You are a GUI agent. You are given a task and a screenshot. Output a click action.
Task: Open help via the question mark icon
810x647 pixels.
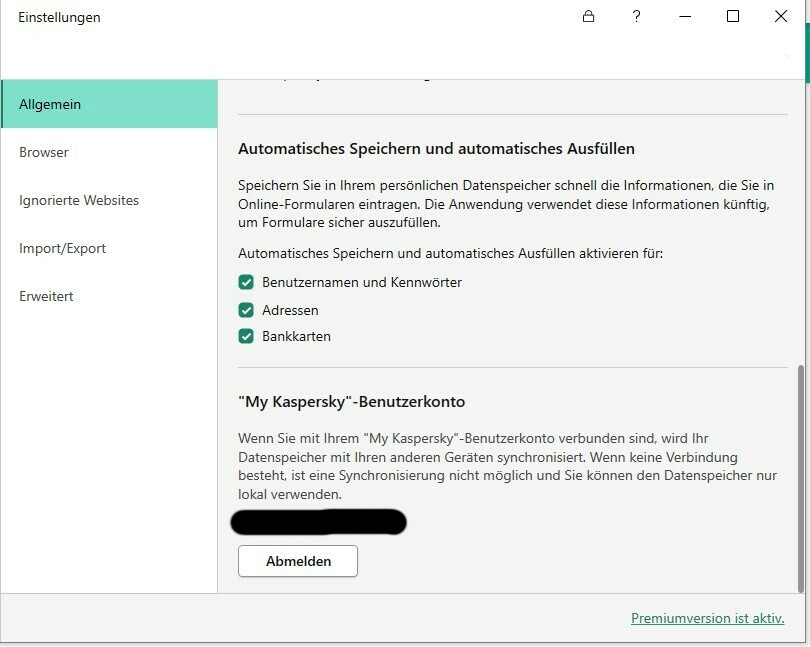(636, 17)
